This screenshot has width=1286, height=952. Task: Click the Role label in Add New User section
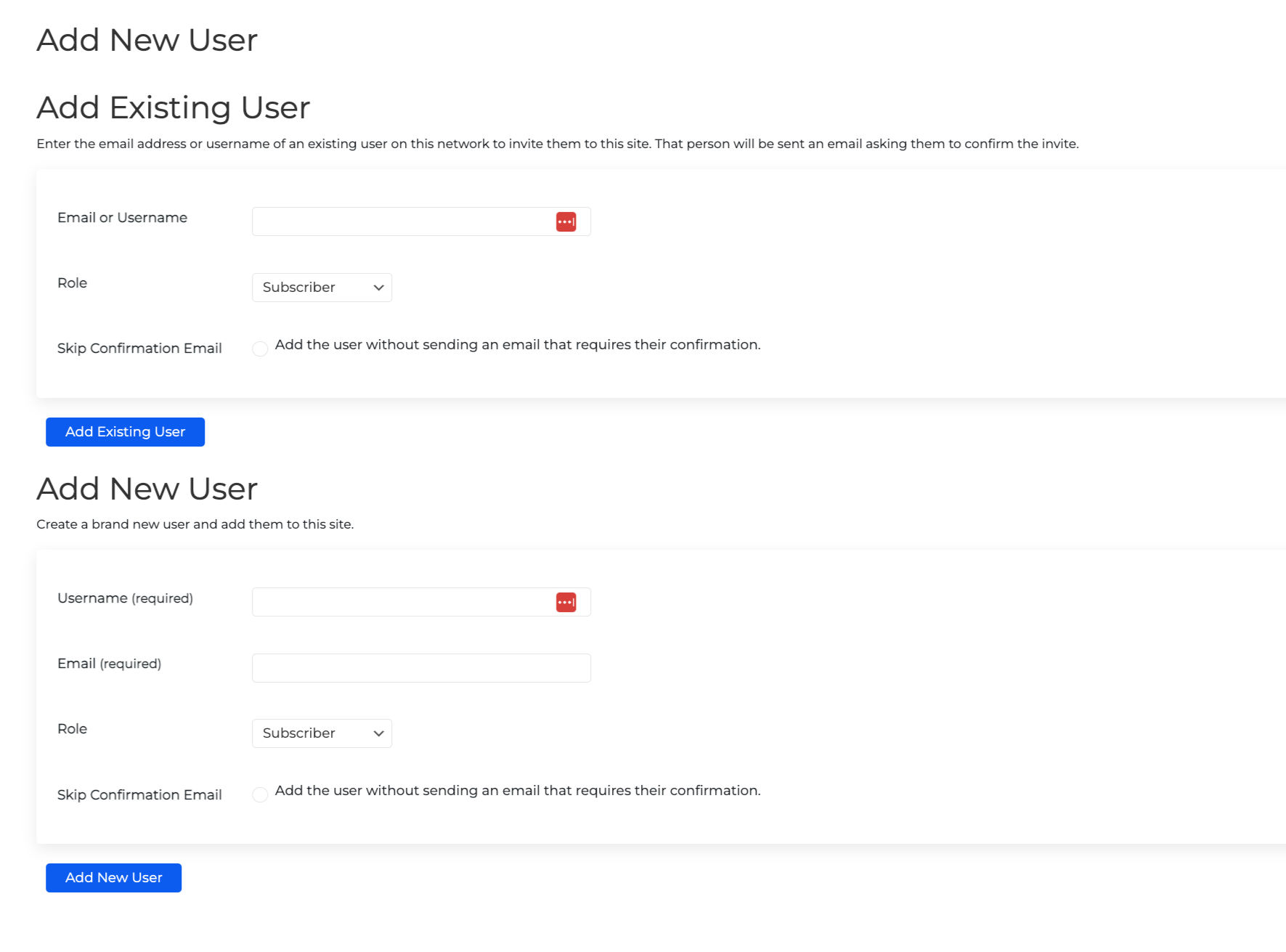pyautogui.click(x=71, y=728)
